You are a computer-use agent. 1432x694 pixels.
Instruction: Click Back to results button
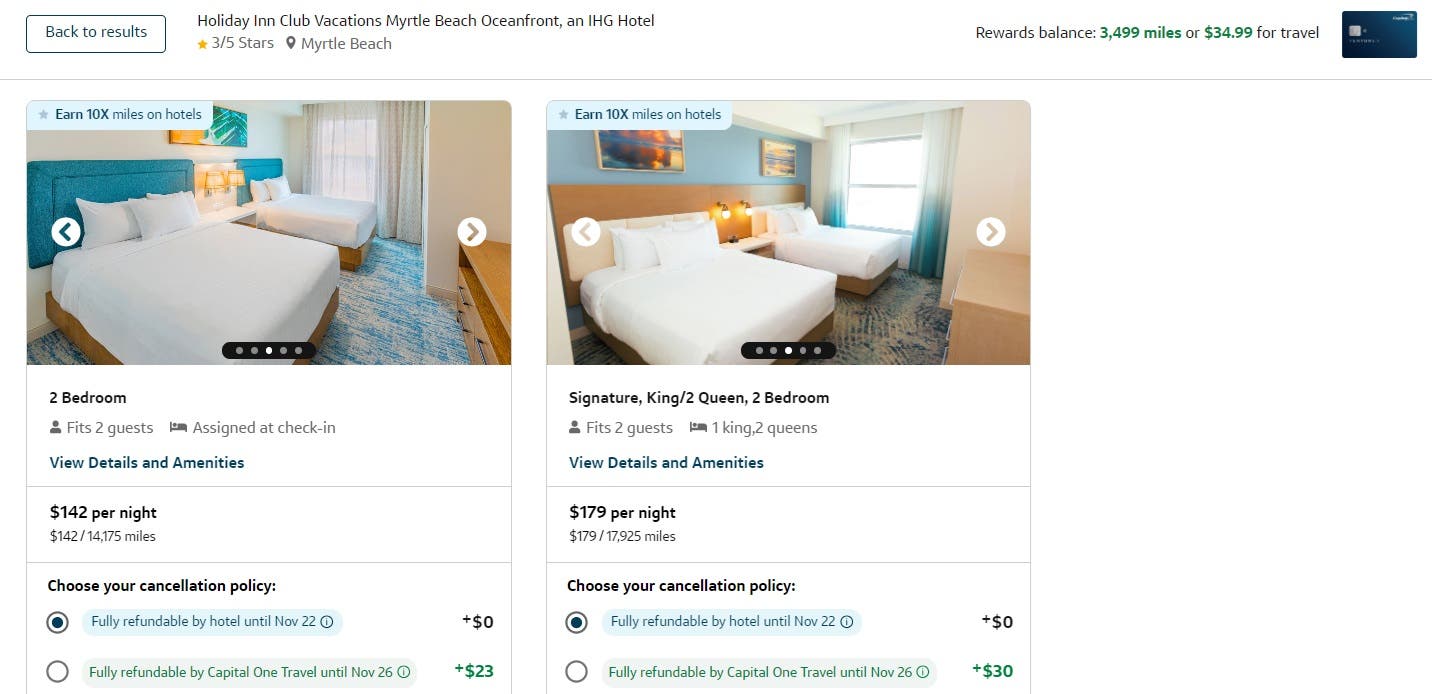96,32
